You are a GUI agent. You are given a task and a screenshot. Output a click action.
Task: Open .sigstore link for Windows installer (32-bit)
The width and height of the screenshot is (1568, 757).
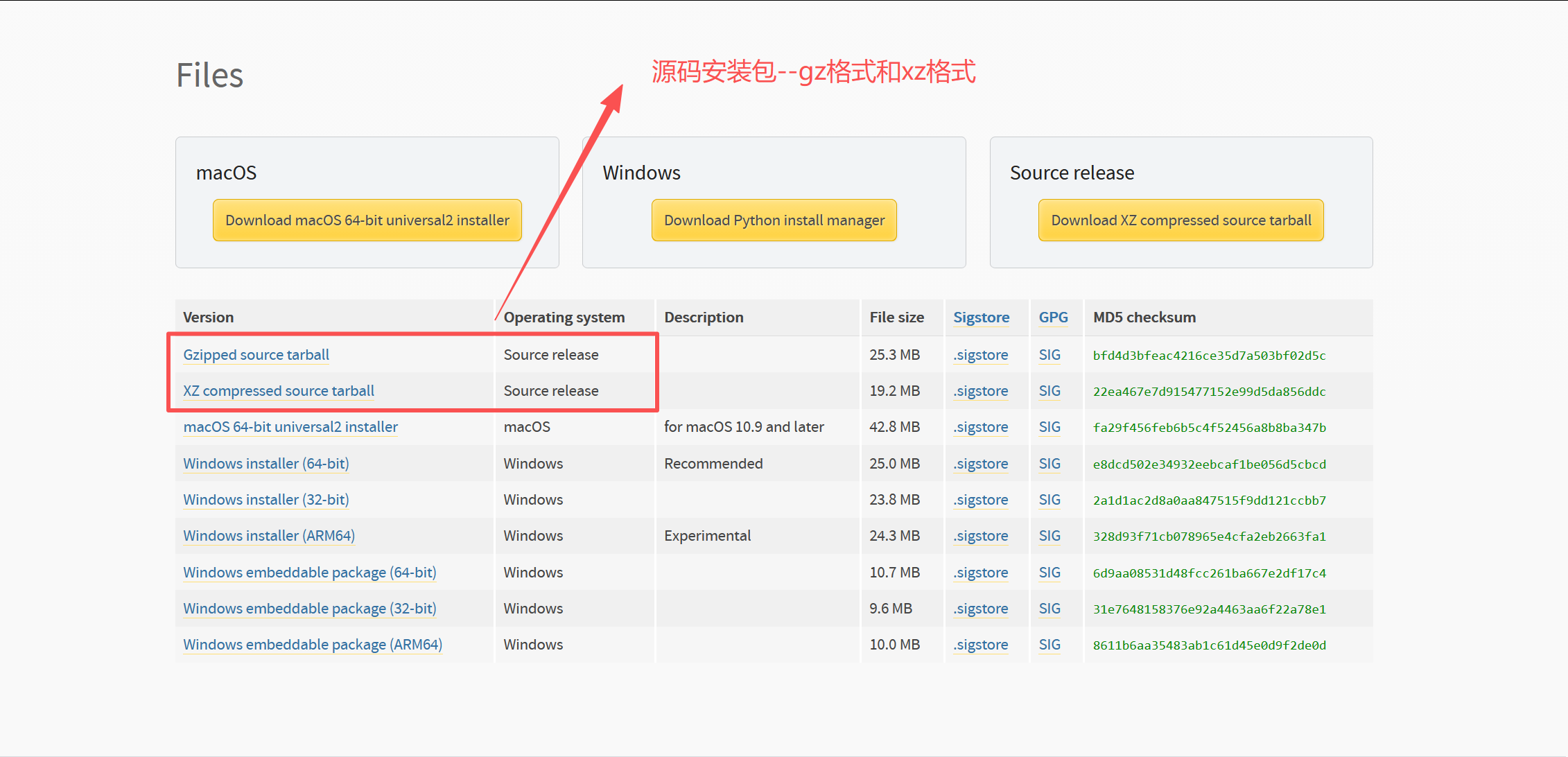point(981,500)
